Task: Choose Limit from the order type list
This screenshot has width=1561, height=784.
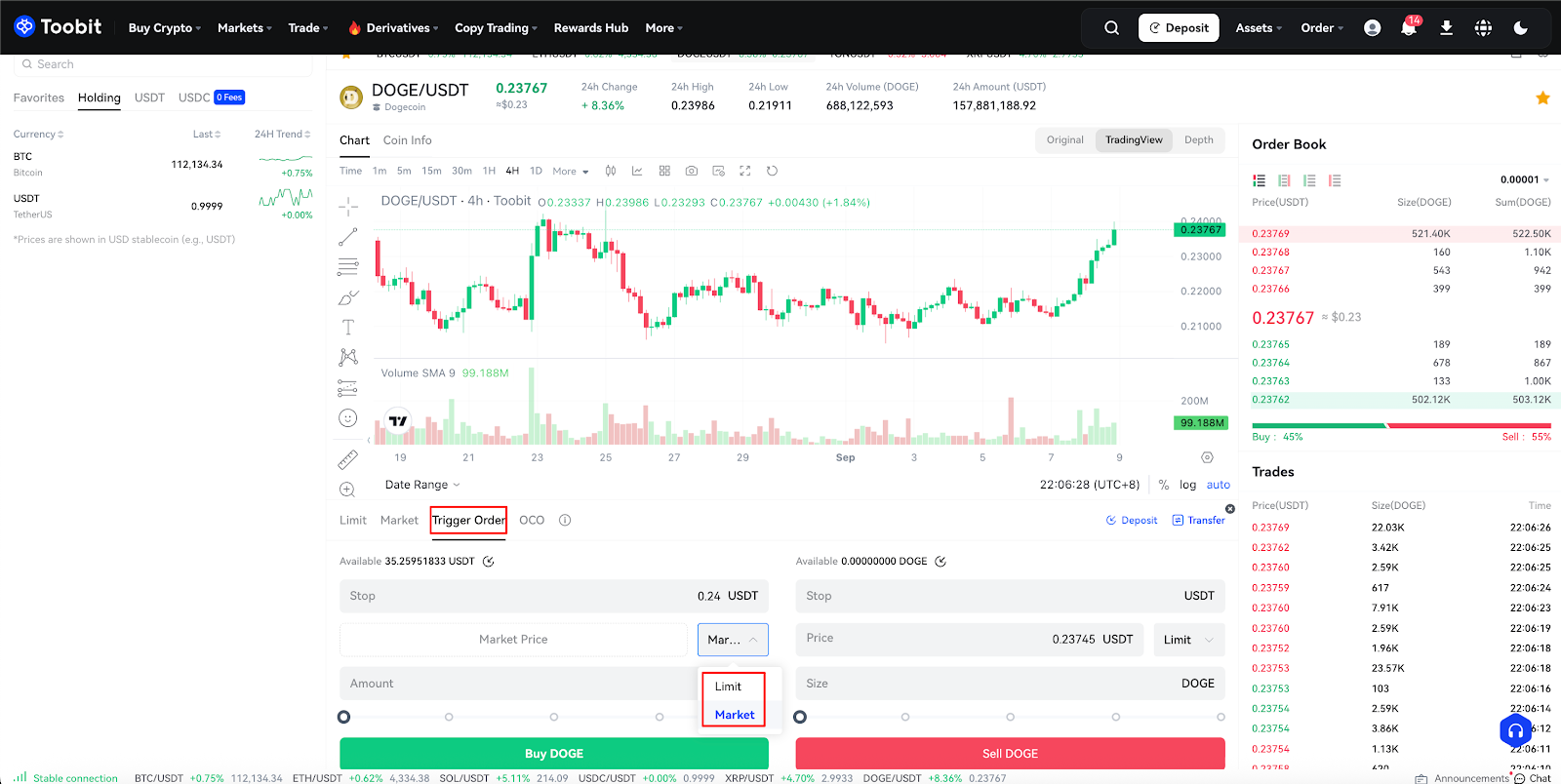Action: click(x=728, y=686)
